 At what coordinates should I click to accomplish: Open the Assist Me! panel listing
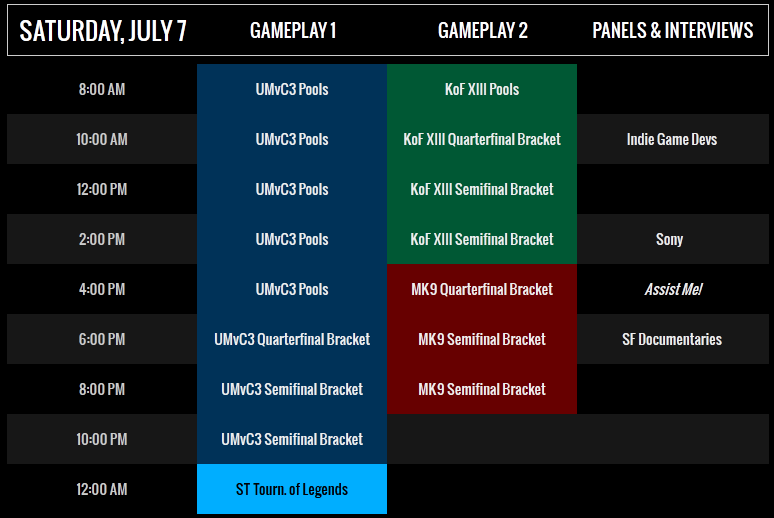point(673,289)
